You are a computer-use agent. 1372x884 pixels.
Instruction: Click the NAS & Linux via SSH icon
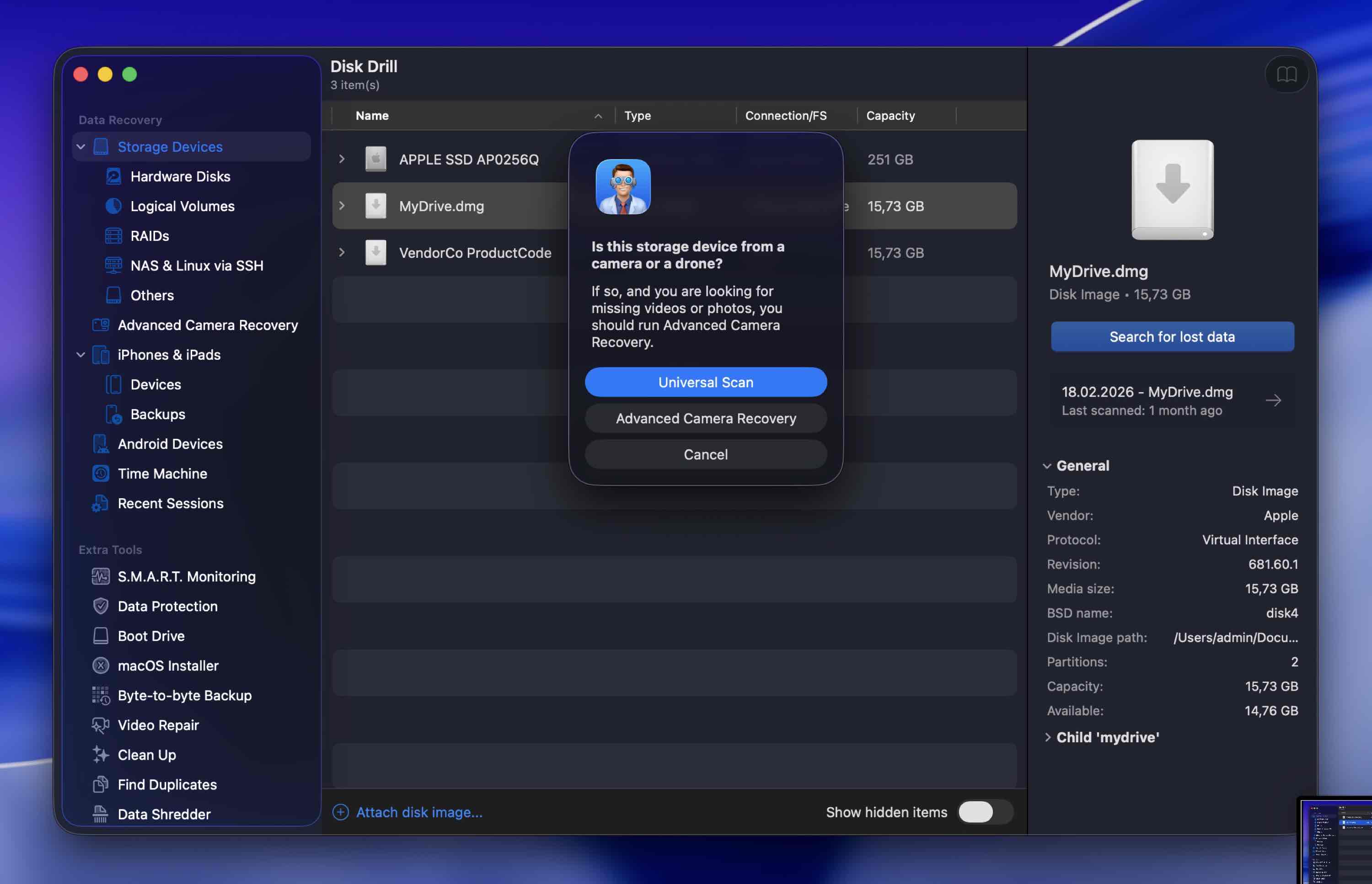[x=114, y=265]
